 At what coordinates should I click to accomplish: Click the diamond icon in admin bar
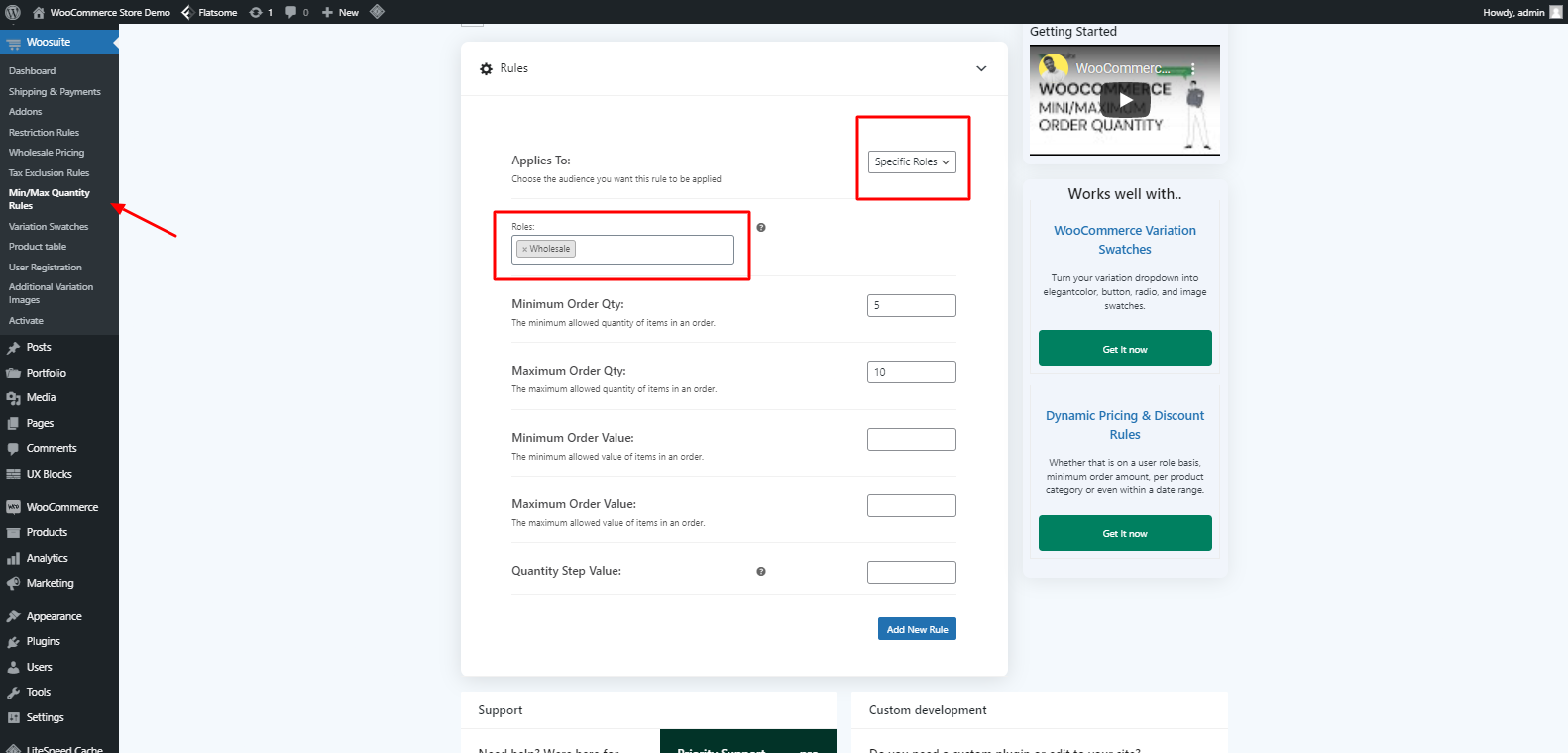pyautogui.click(x=377, y=12)
